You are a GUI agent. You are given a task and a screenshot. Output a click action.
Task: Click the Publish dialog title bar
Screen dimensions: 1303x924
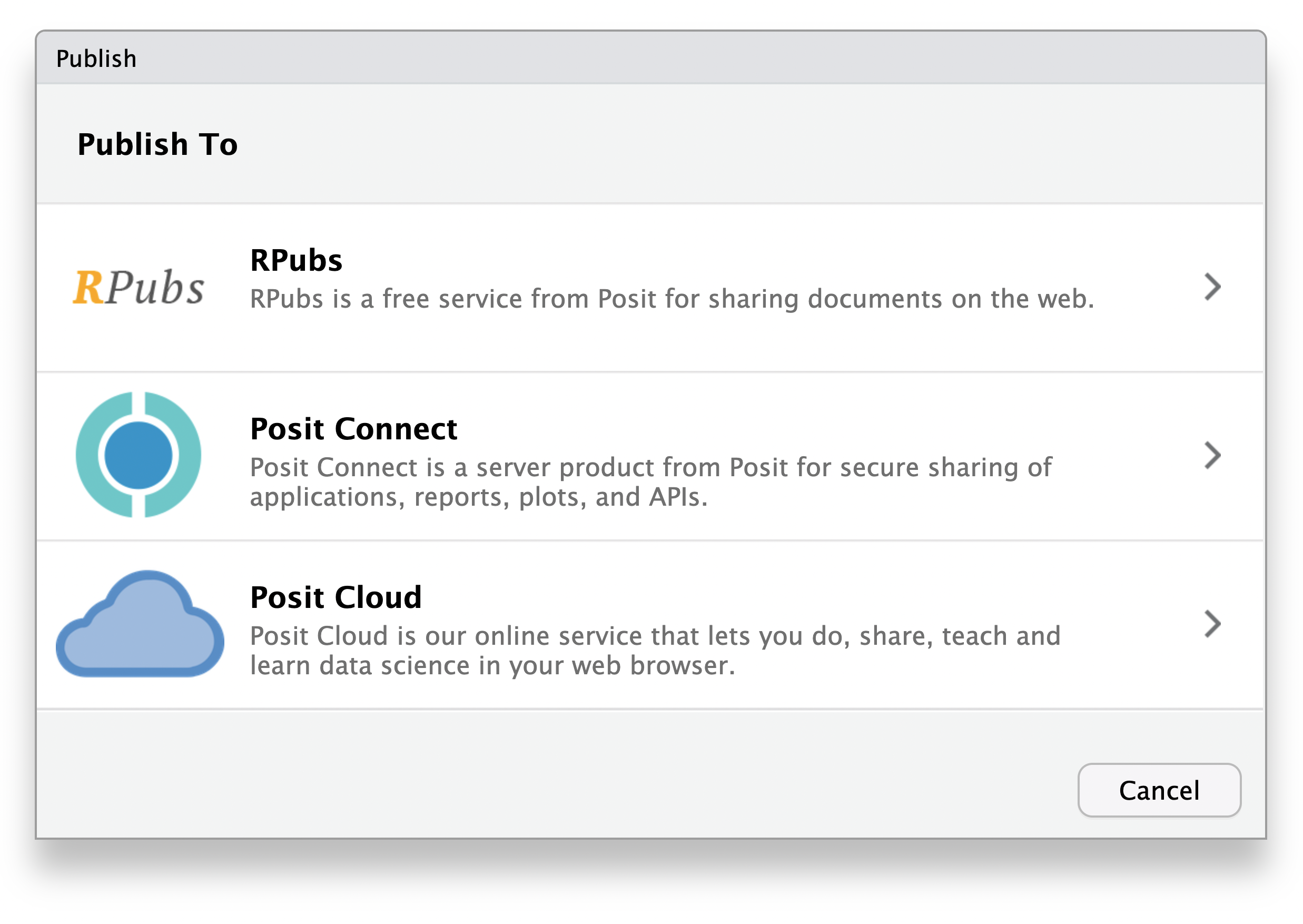pos(650,58)
